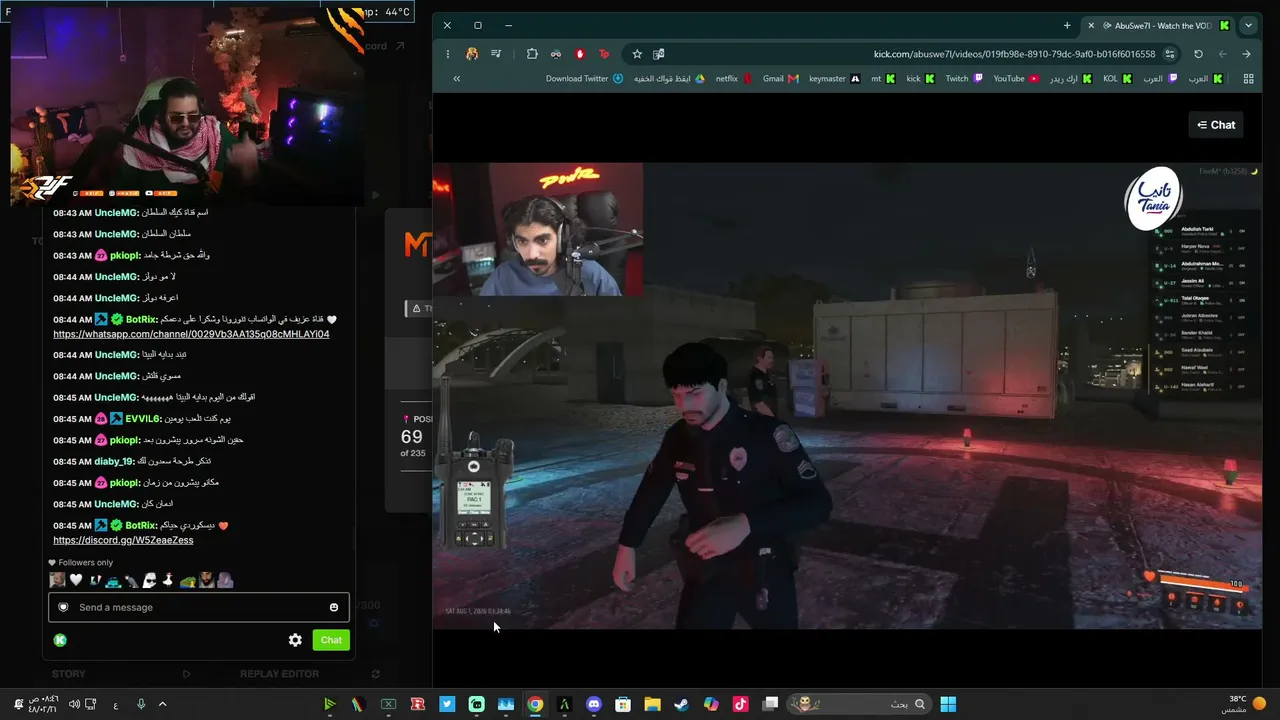Click microphone icon in system tray
1280x720 pixels.
[x=140, y=704]
